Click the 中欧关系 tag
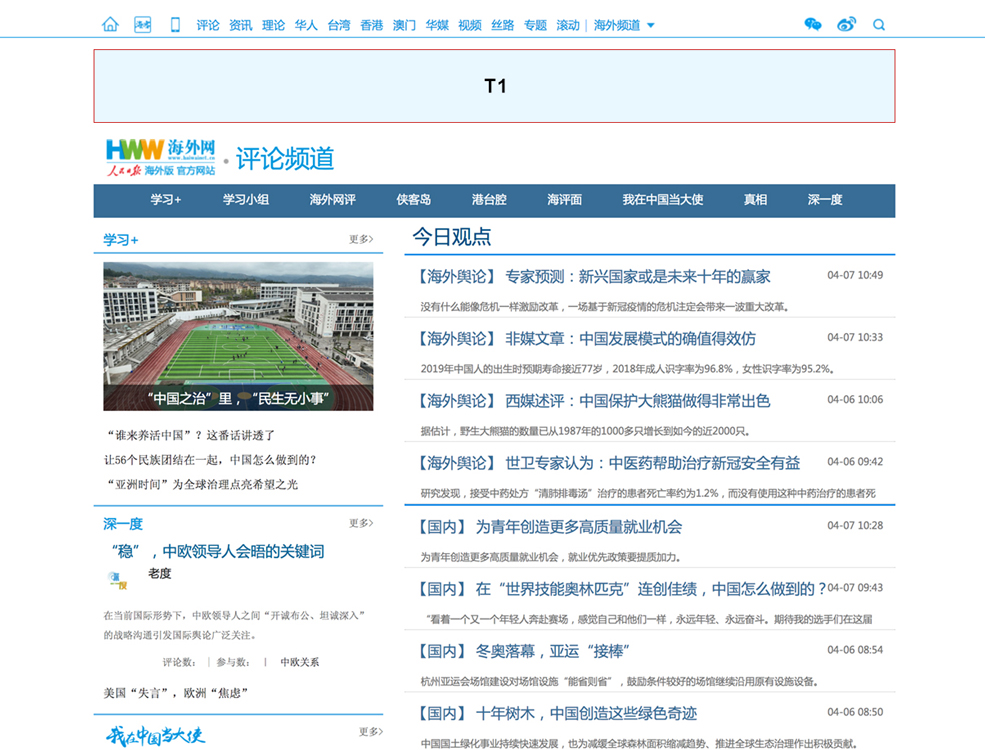 tap(300, 662)
